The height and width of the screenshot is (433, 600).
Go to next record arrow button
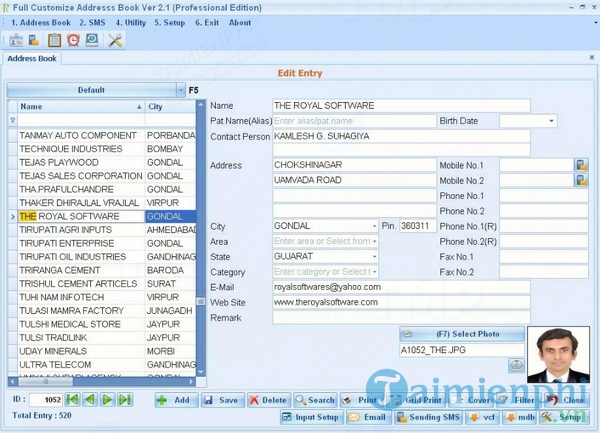click(108, 400)
